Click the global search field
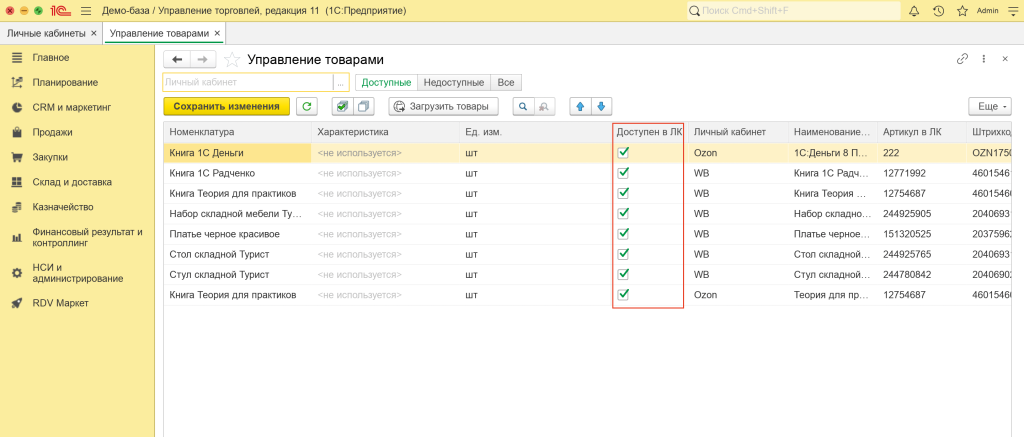This screenshot has width=1024, height=437. [793, 11]
